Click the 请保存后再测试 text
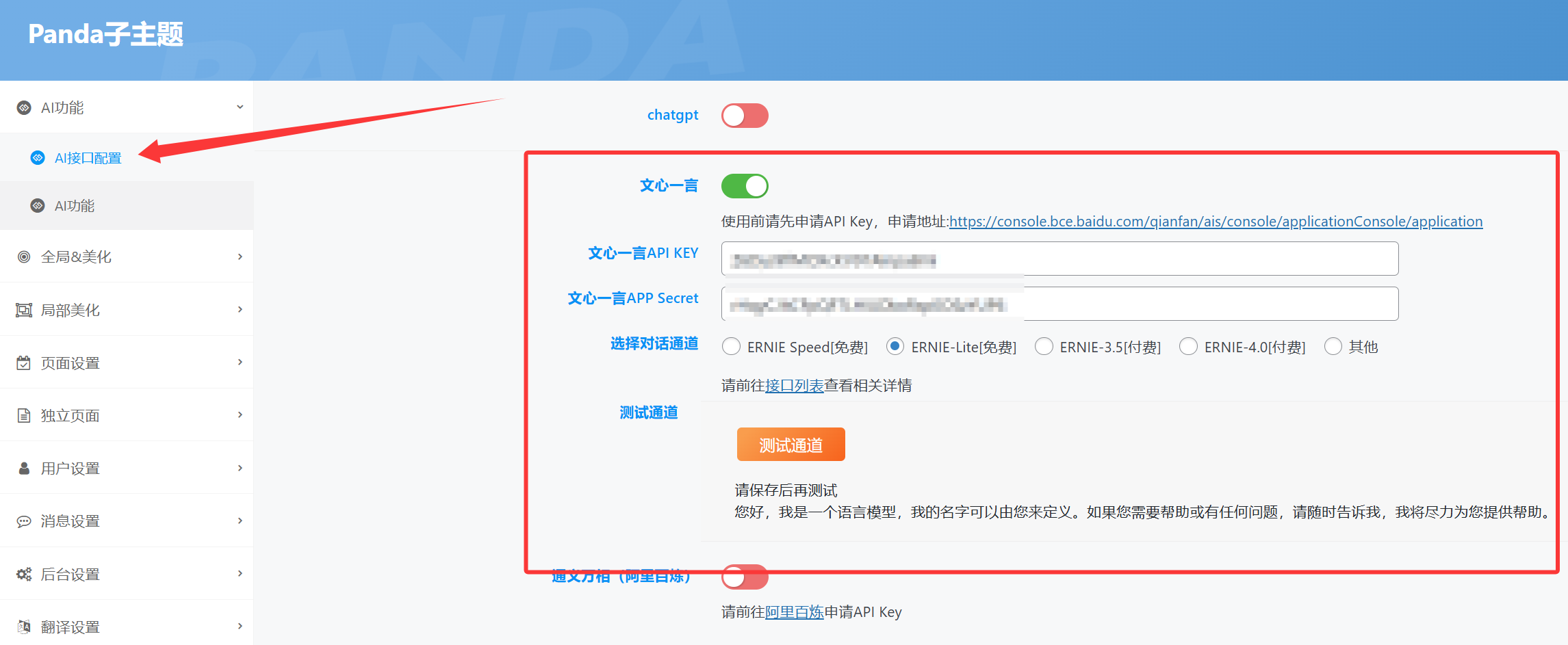Image resolution: width=1568 pixels, height=645 pixels. pyautogui.click(x=786, y=490)
